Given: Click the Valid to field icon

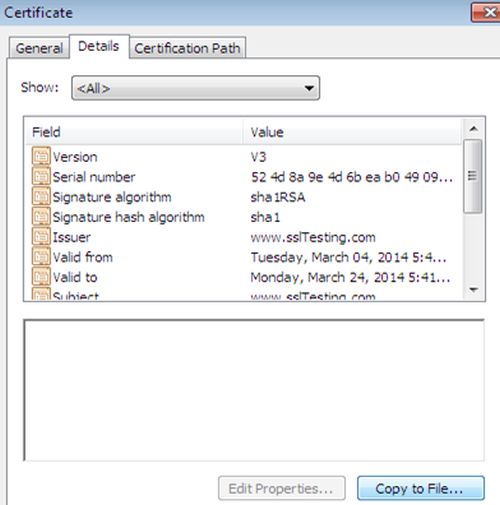Looking at the screenshot, I should [x=41, y=276].
